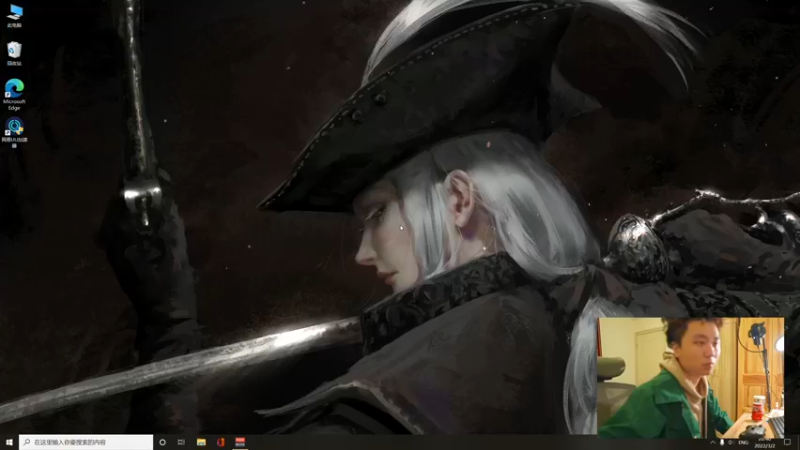
Task: Open the Action Center notifications
Action: point(788,442)
